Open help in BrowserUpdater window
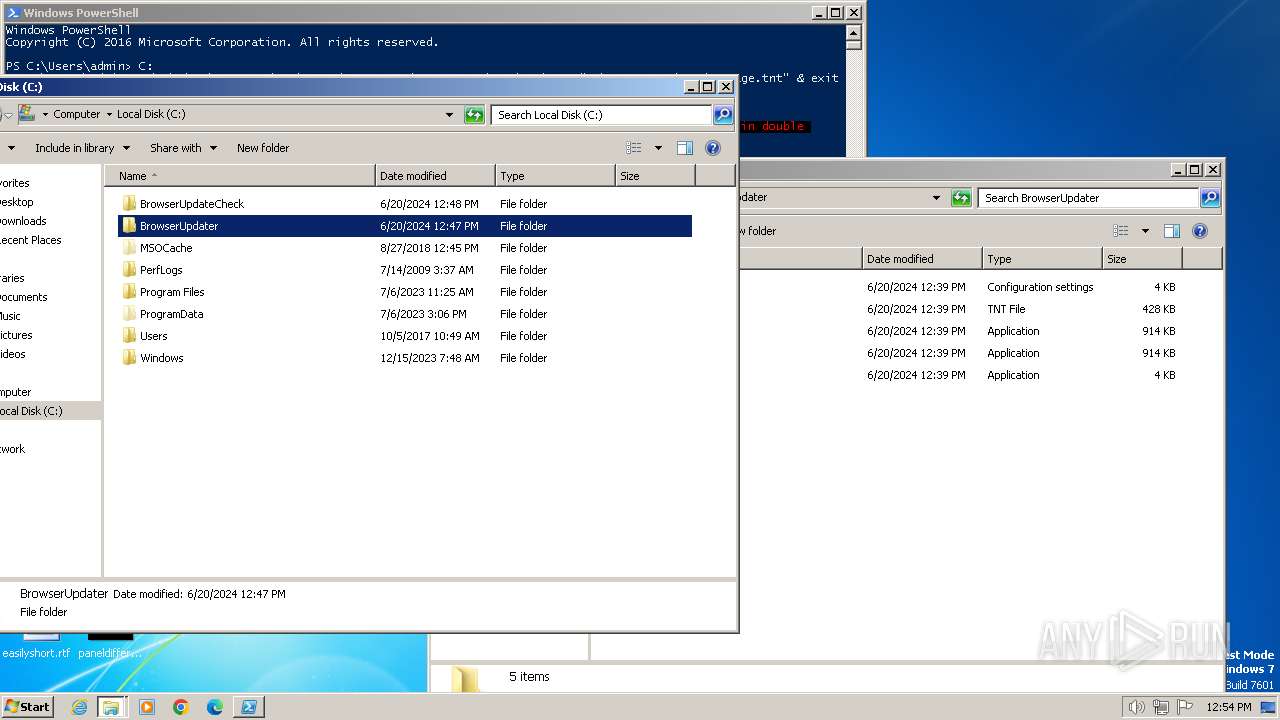 click(1200, 231)
